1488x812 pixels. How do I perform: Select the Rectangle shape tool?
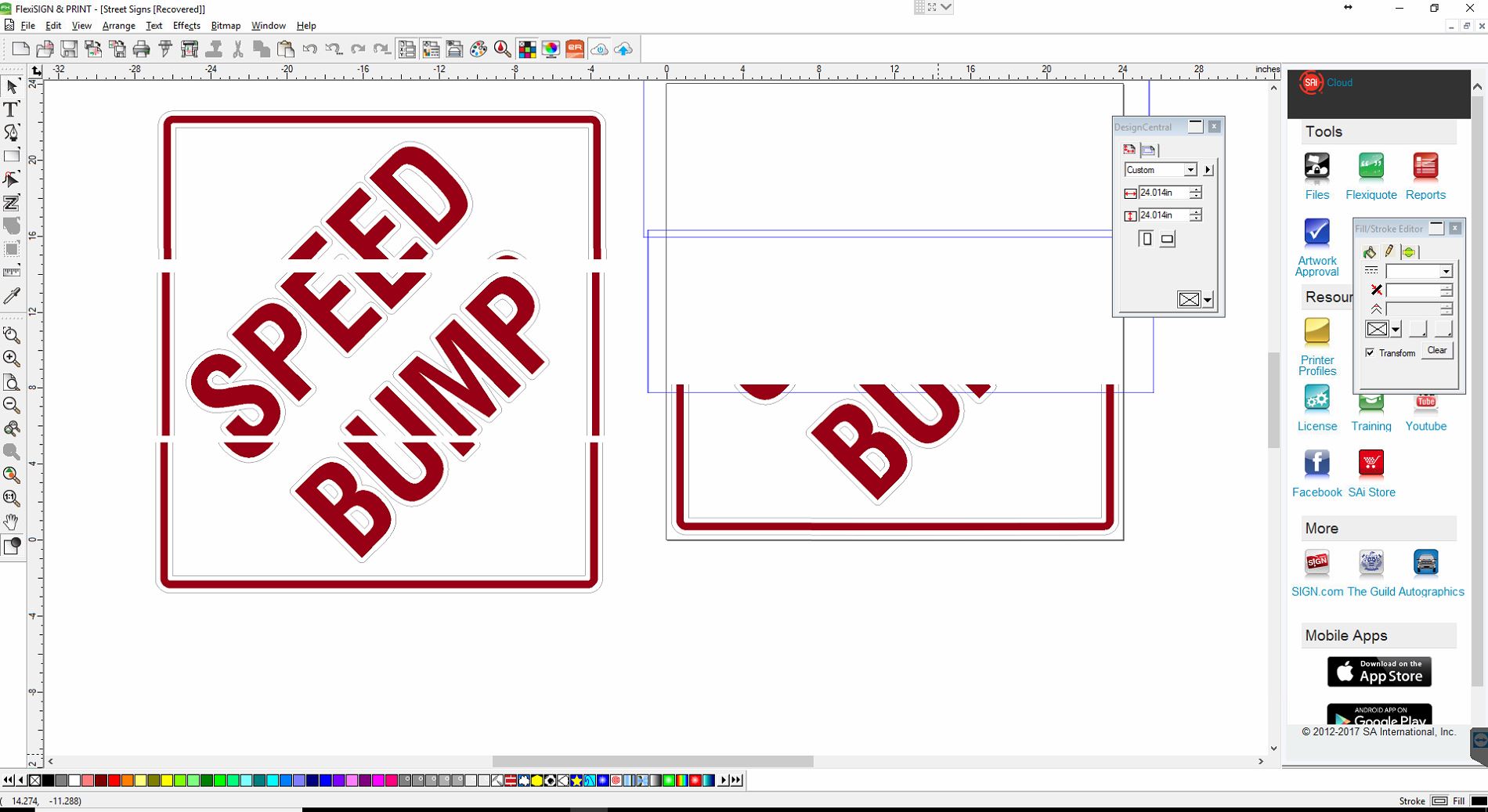coord(12,156)
